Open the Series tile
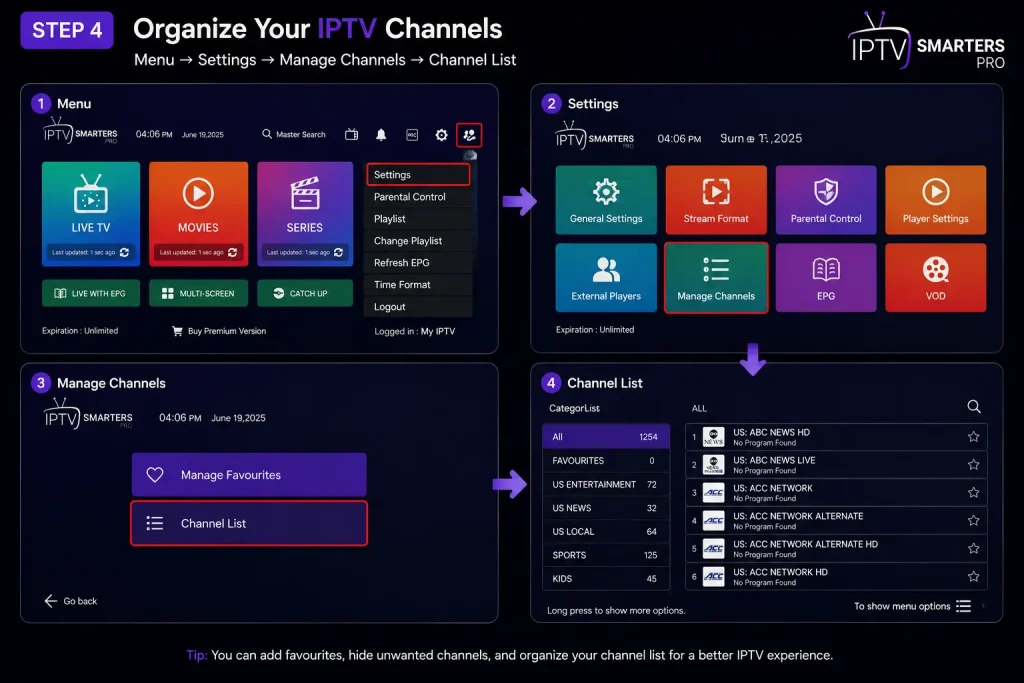The height and width of the screenshot is (683, 1024). tap(305, 214)
